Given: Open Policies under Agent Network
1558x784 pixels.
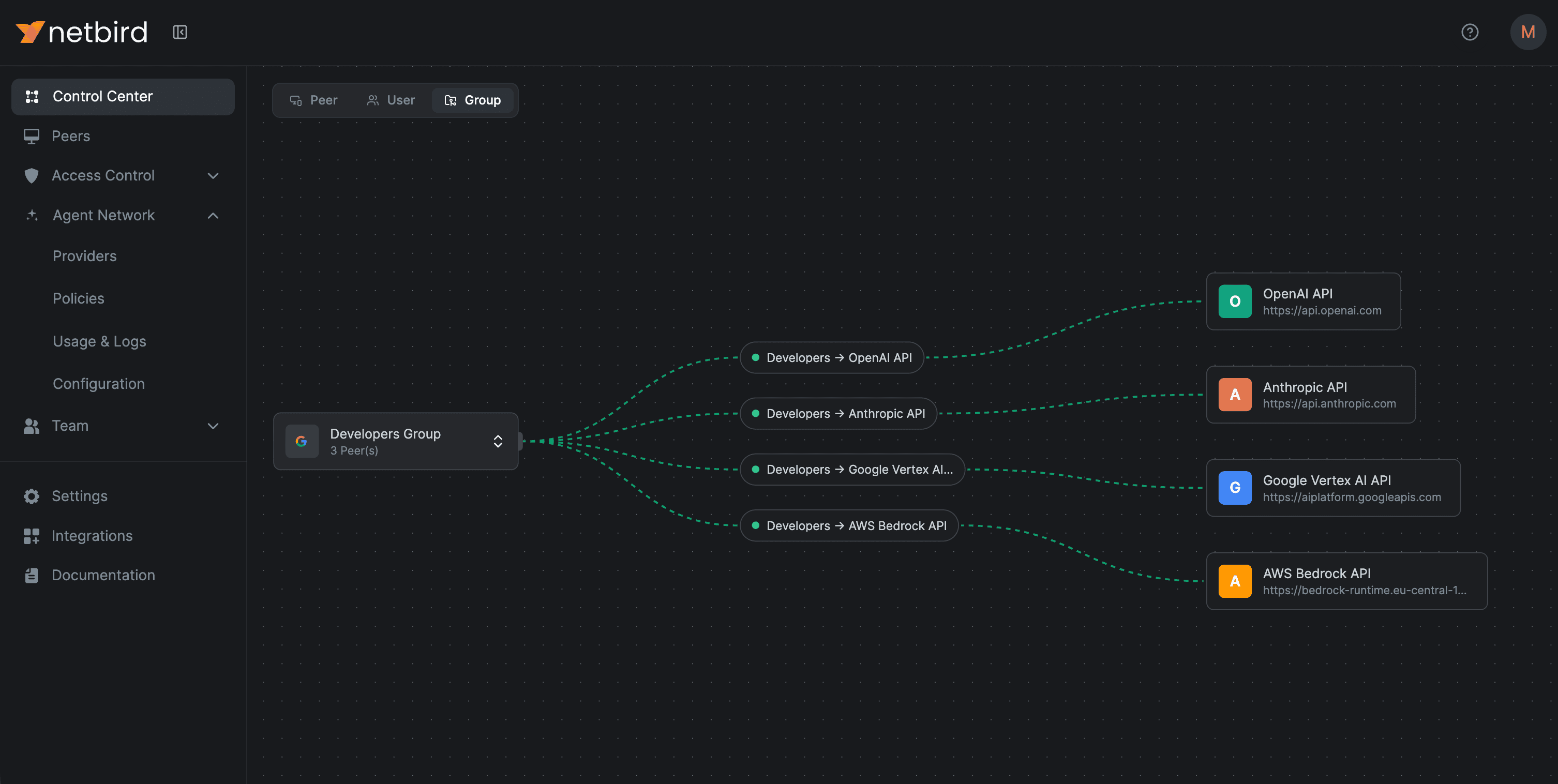Looking at the screenshot, I should coord(79,298).
